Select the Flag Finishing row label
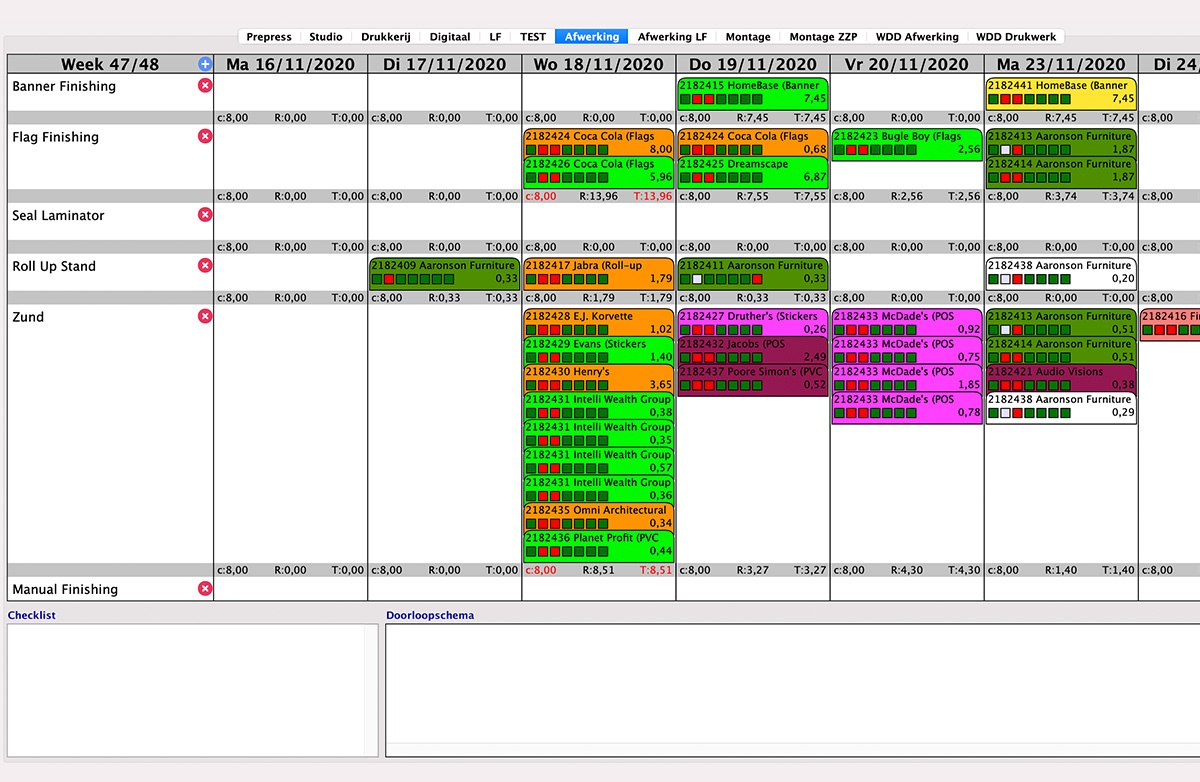Image resolution: width=1200 pixels, height=782 pixels. [55, 137]
